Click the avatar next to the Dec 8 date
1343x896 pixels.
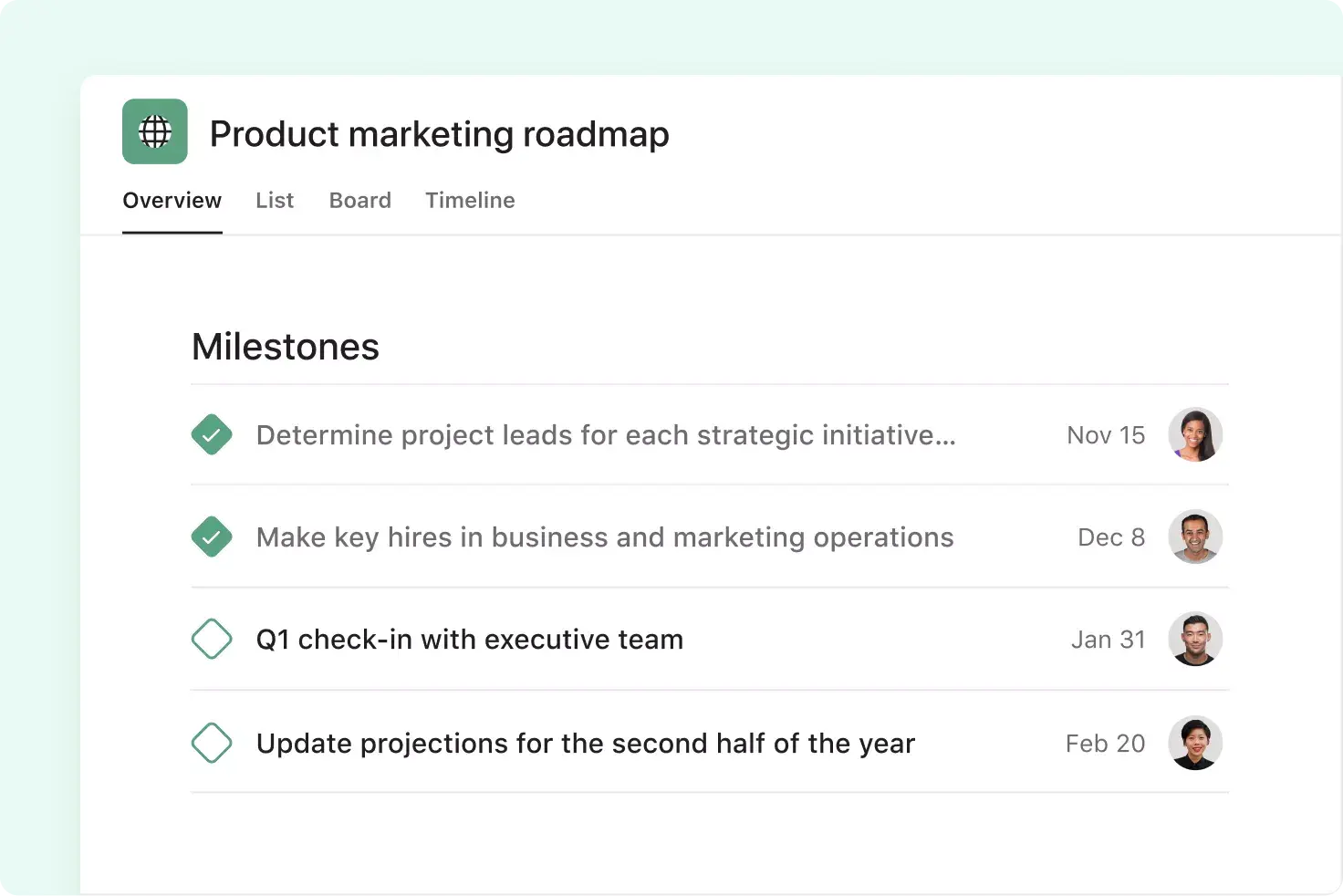(1195, 537)
